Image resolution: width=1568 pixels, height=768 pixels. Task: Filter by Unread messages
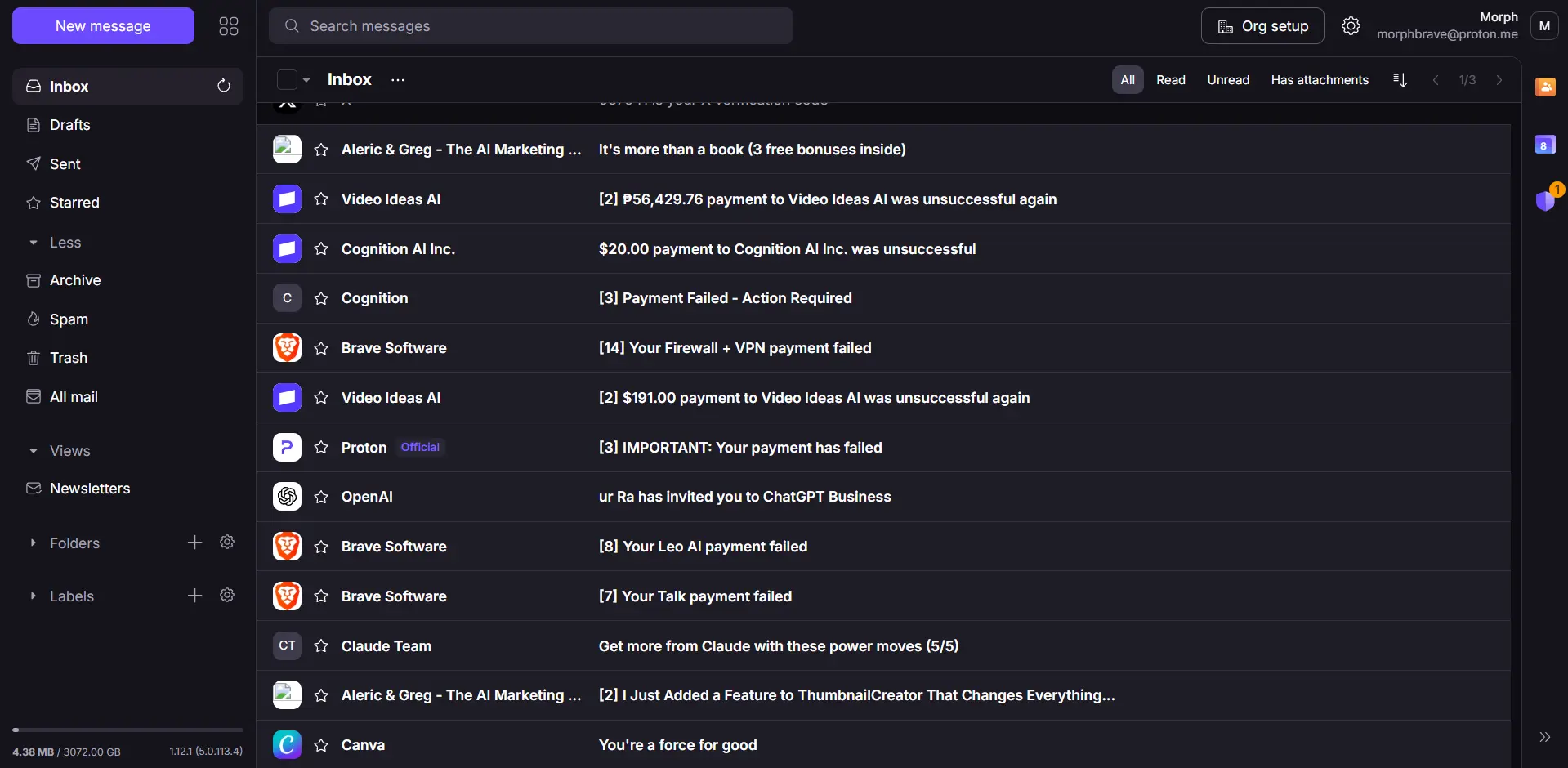(x=1228, y=80)
